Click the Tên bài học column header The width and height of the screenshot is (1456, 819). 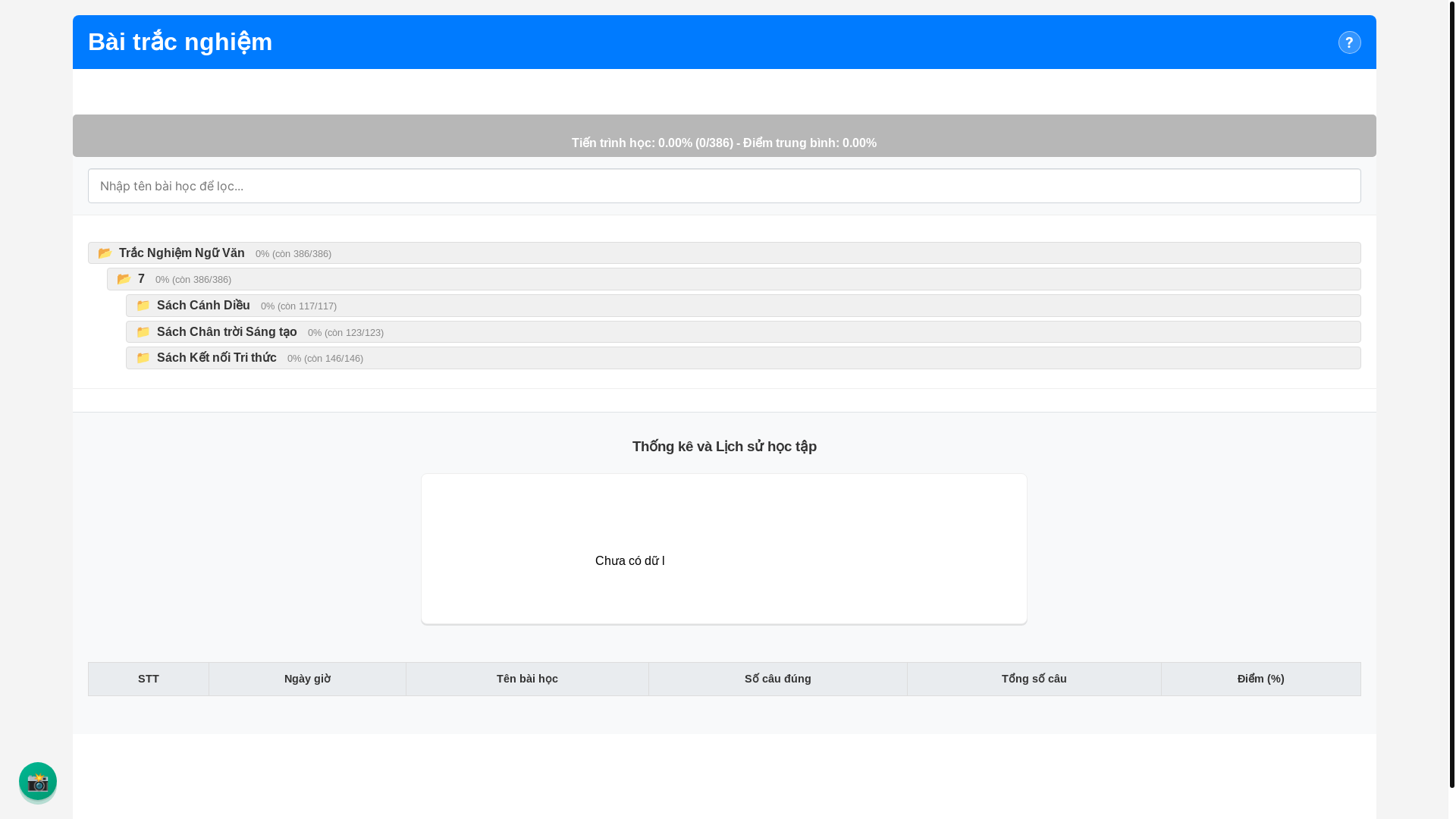pyautogui.click(x=527, y=679)
